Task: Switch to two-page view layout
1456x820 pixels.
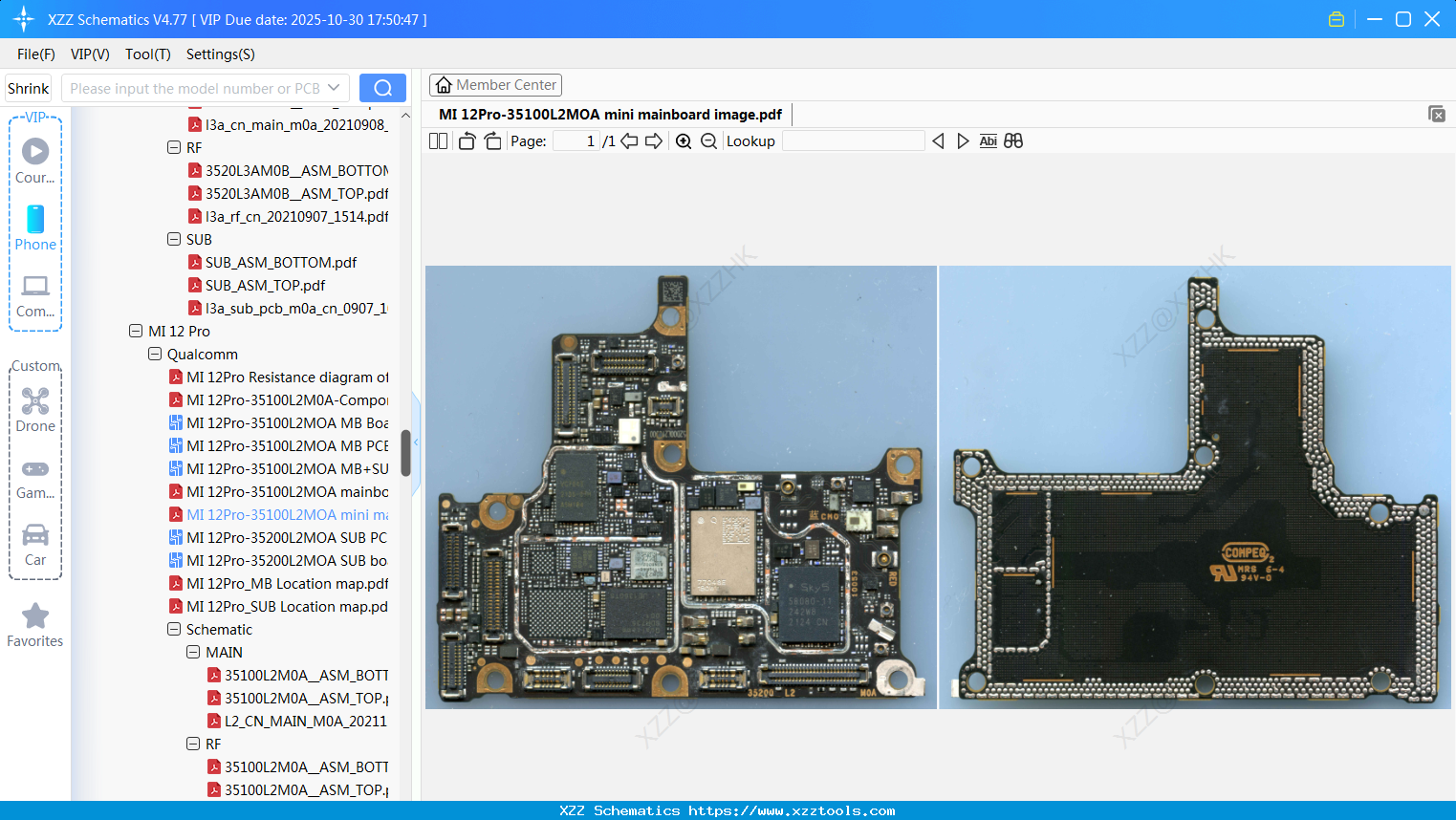Action: [x=438, y=140]
